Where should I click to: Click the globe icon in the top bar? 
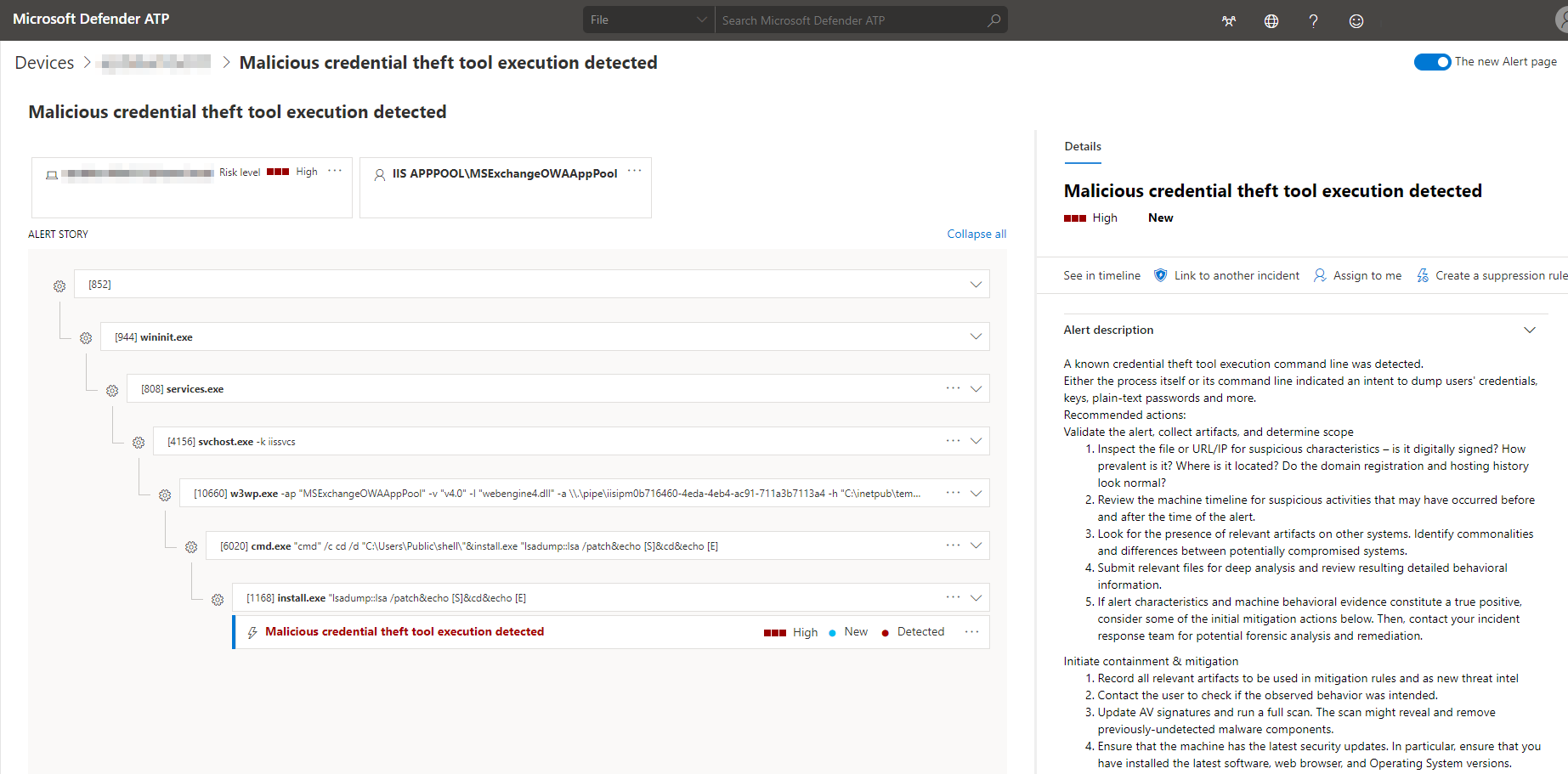coord(1271,20)
